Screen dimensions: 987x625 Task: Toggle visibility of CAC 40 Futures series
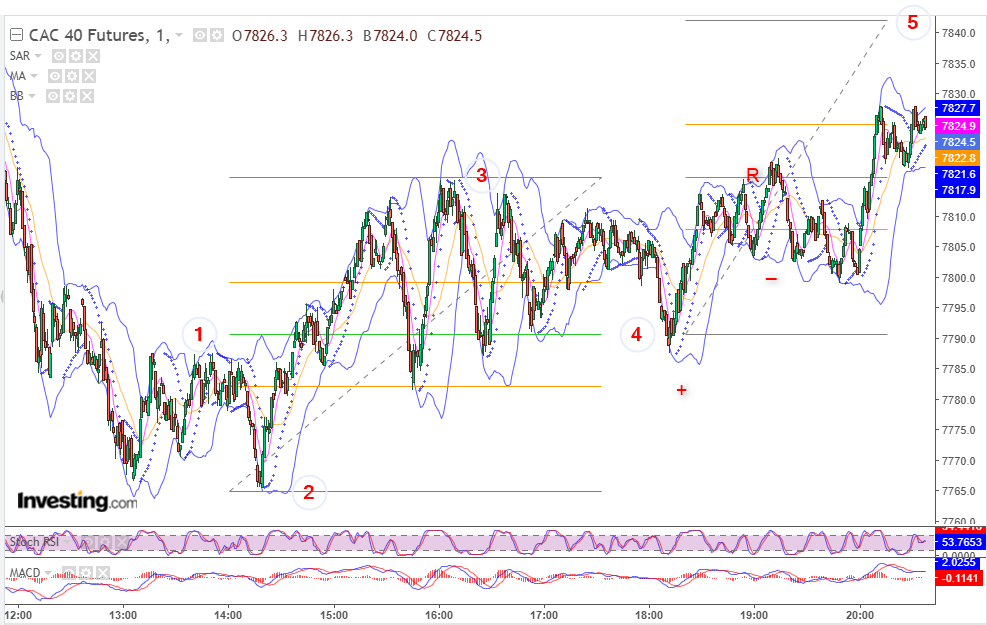coord(200,35)
